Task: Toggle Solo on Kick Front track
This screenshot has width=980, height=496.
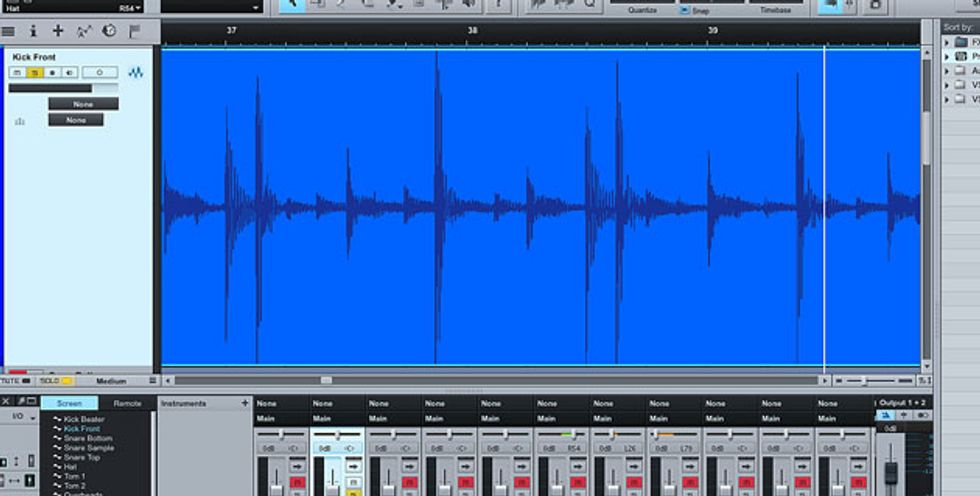Action: (34, 72)
